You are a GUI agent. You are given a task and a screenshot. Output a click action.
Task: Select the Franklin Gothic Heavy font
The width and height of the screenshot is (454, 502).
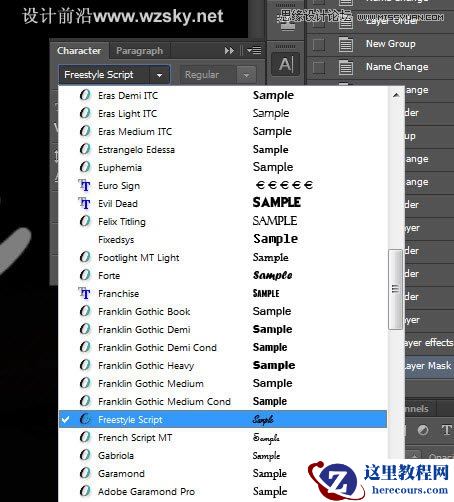point(223,365)
